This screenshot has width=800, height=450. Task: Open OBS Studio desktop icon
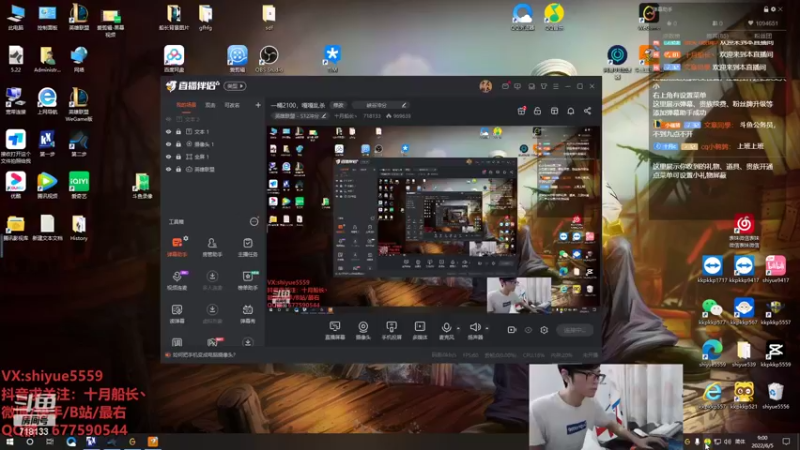[x=269, y=59]
